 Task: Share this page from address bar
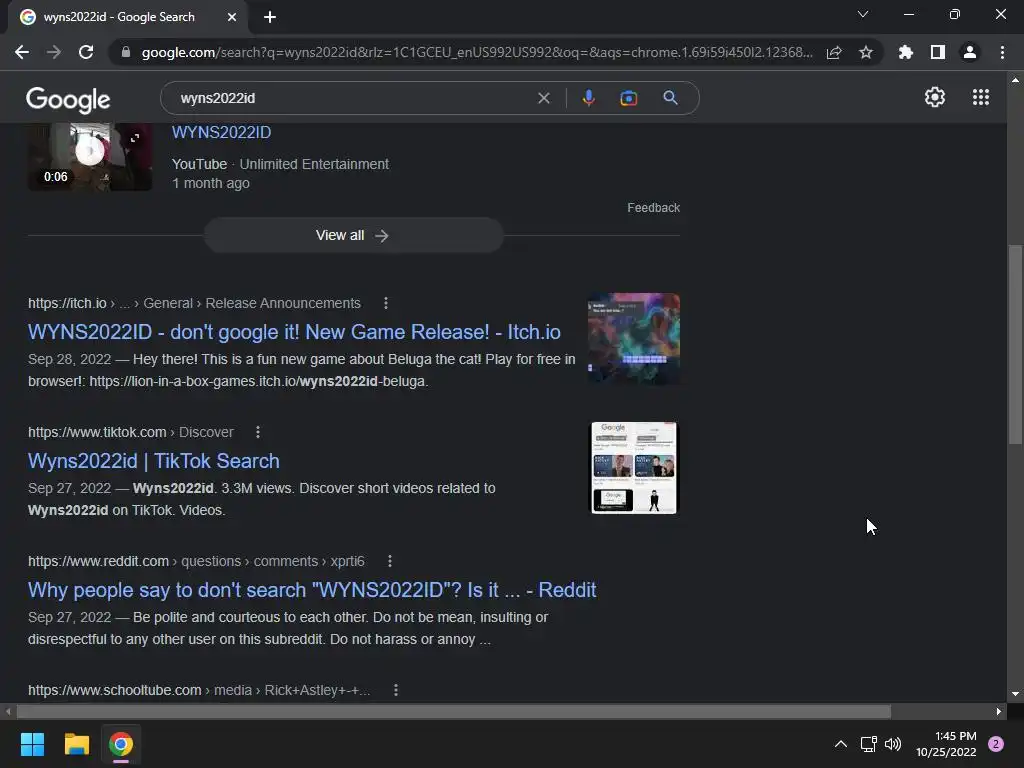click(x=834, y=52)
